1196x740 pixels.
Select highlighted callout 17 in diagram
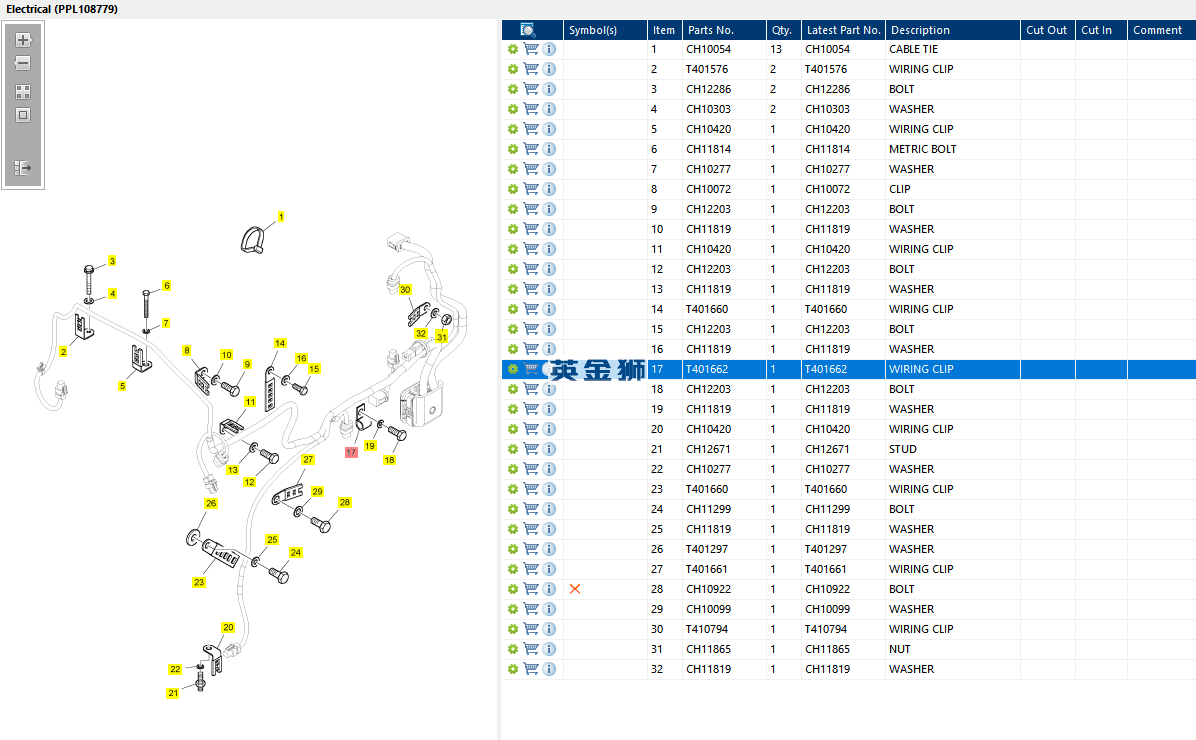(351, 452)
